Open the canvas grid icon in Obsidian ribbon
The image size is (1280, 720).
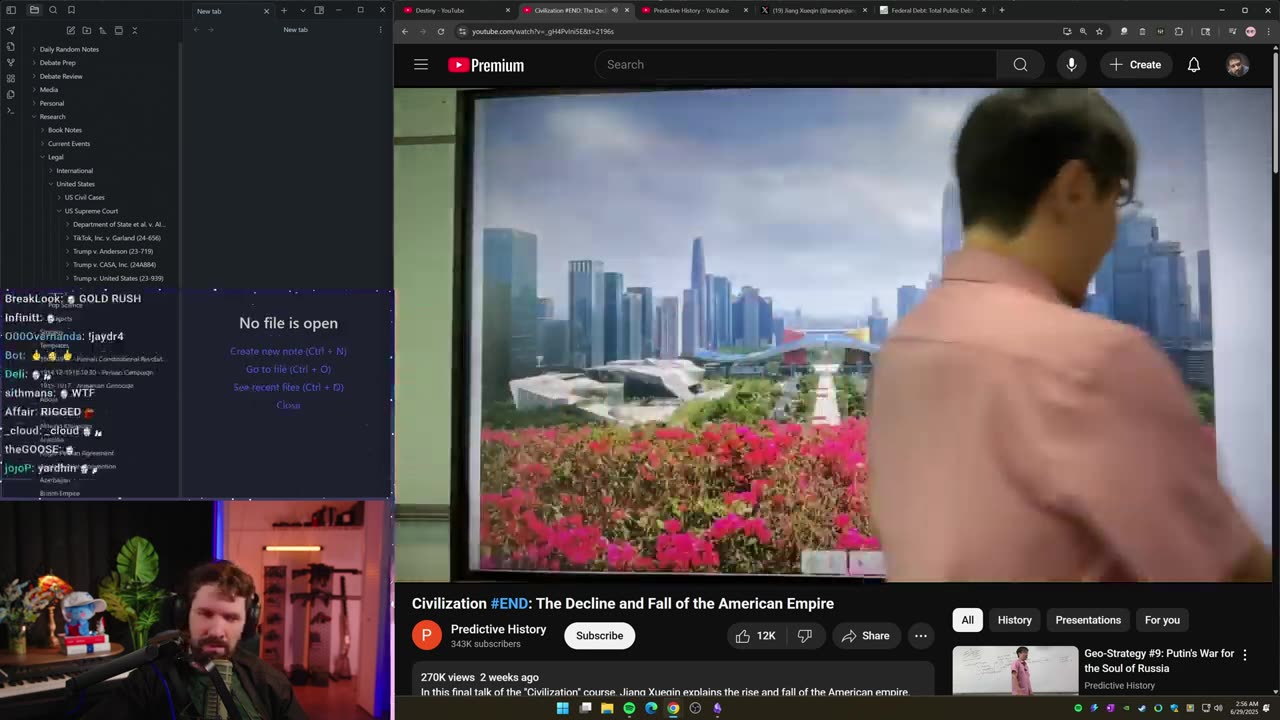11,78
